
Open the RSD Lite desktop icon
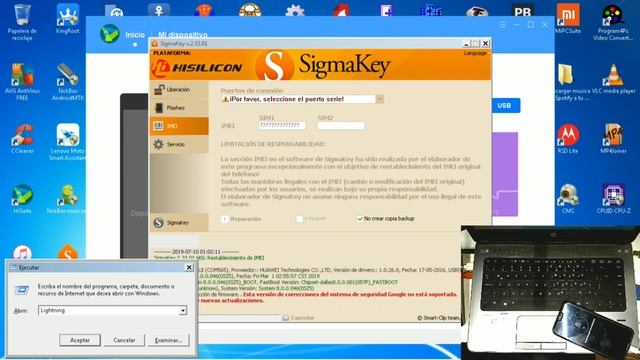[568, 138]
